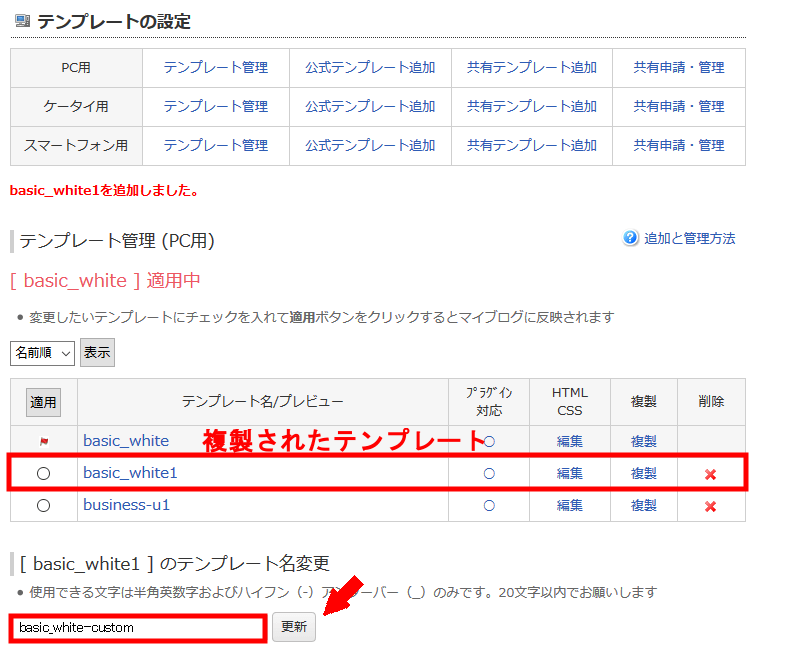Click 編集 for basic_white1
Viewport: 804px width, 654px height.
570,473
